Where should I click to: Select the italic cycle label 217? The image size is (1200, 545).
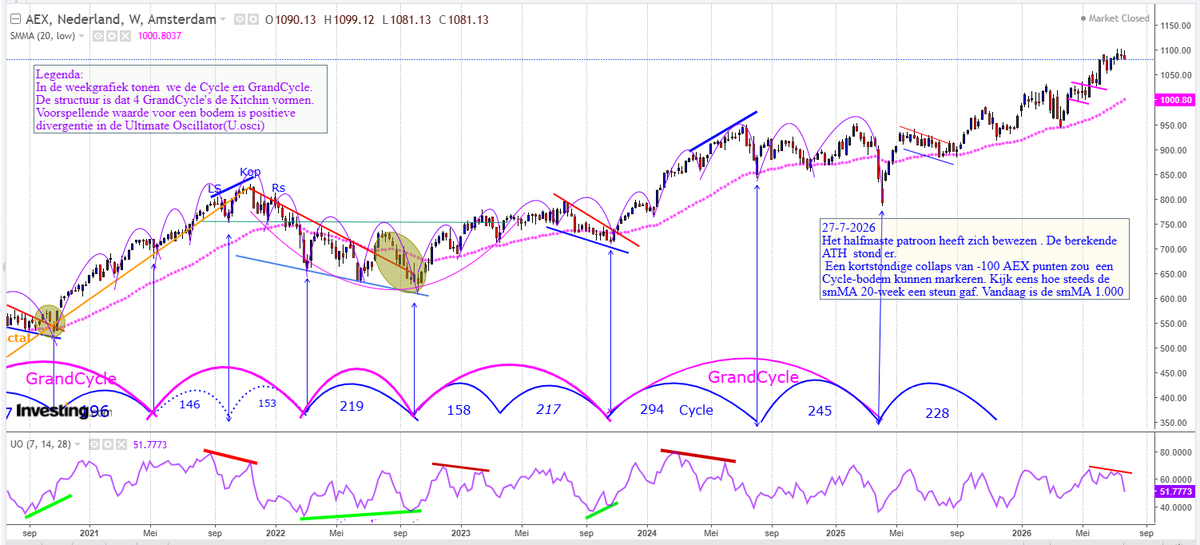pyautogui.click(x=547, y=409)
